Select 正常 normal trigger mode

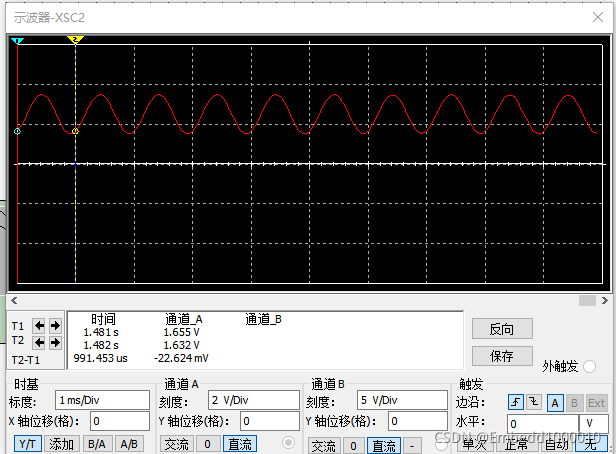pyautogui.click(x=516, y=444)
